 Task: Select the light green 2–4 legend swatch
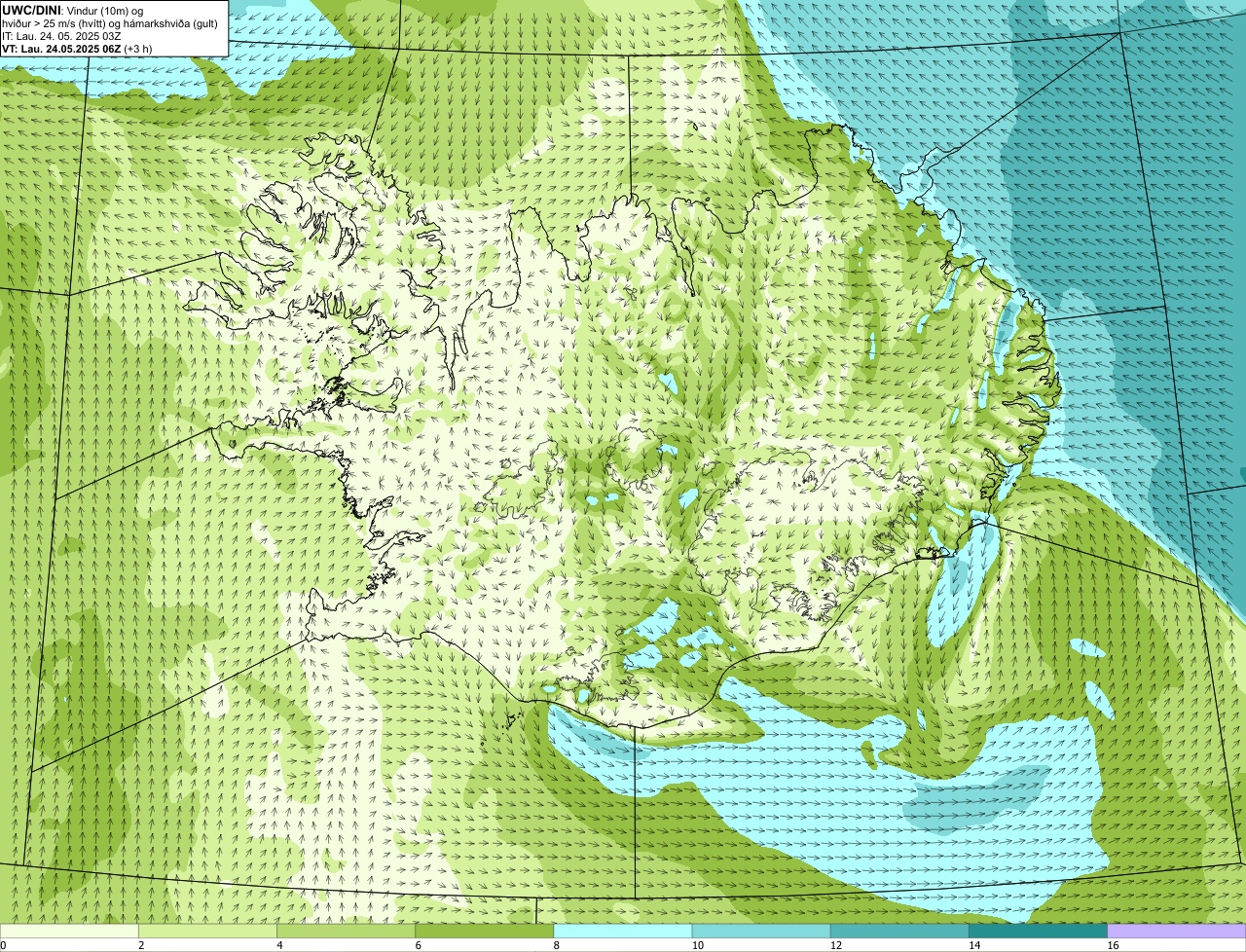(x=207, y=932)
